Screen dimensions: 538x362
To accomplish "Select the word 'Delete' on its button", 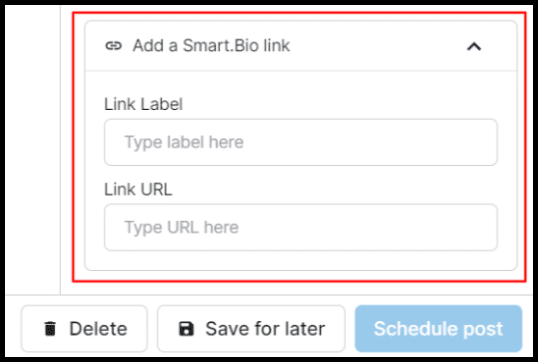I will coord(98,329).
